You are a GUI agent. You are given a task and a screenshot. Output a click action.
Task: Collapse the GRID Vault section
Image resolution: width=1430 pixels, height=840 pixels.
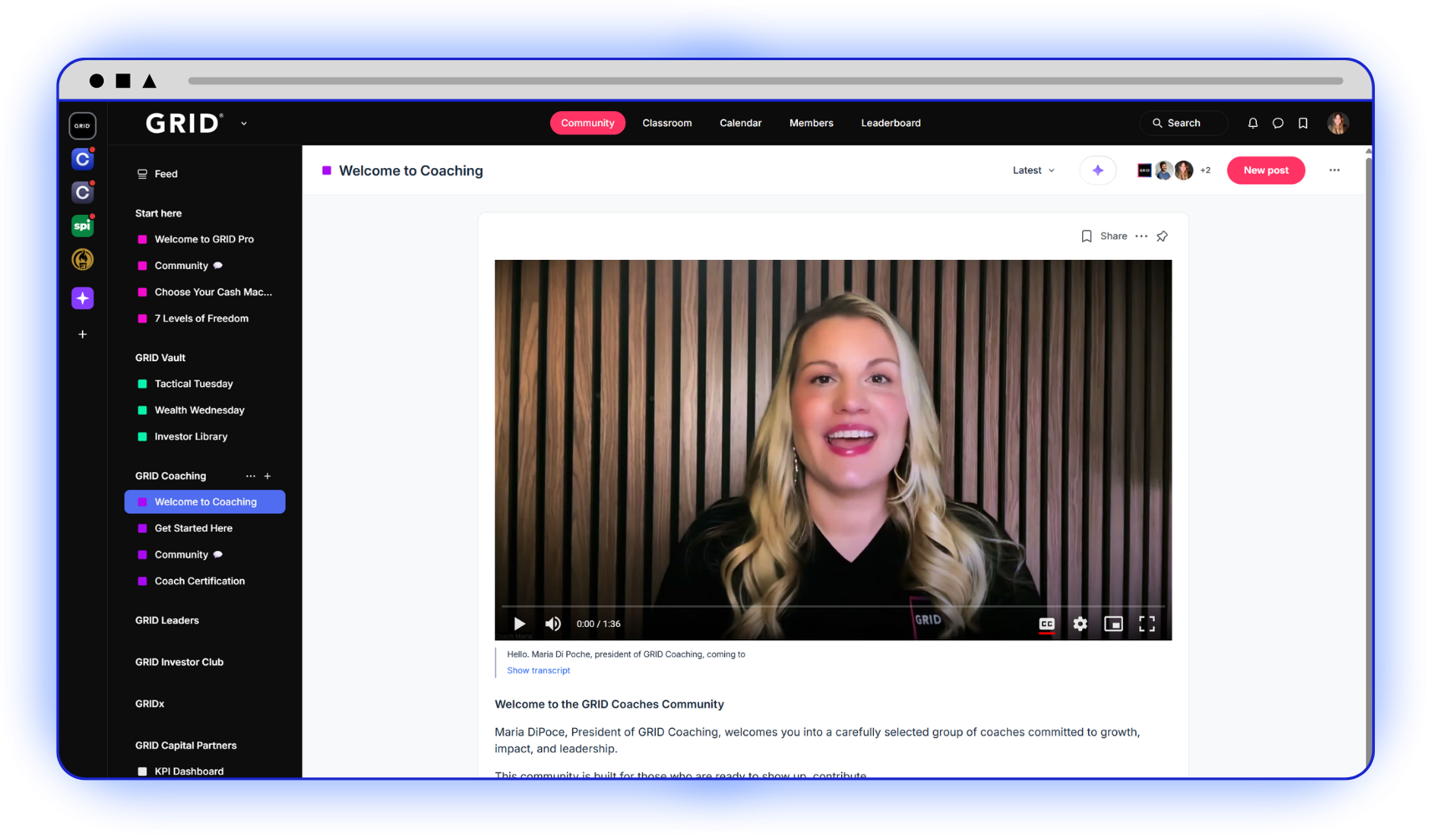pyautogui.click(x=161, y=358)
